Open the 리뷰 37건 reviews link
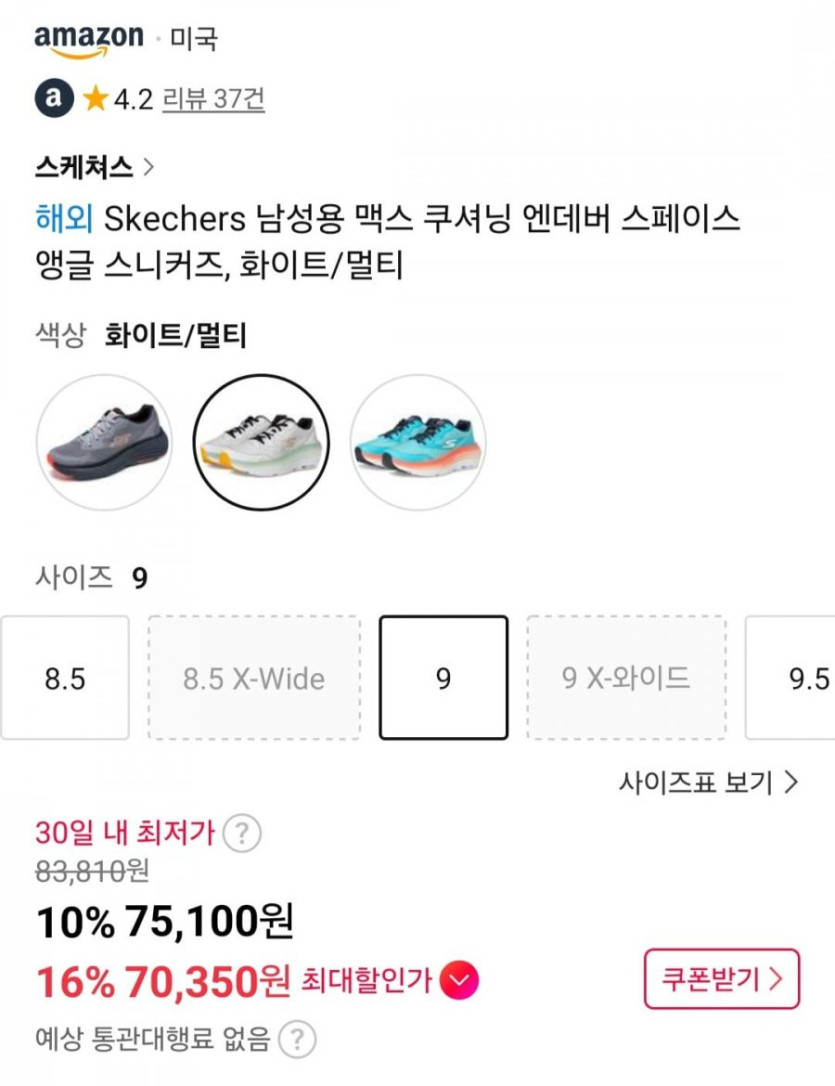Image resolution: width=835 pixels, height=1086 pixels. [x=213, y=99]
